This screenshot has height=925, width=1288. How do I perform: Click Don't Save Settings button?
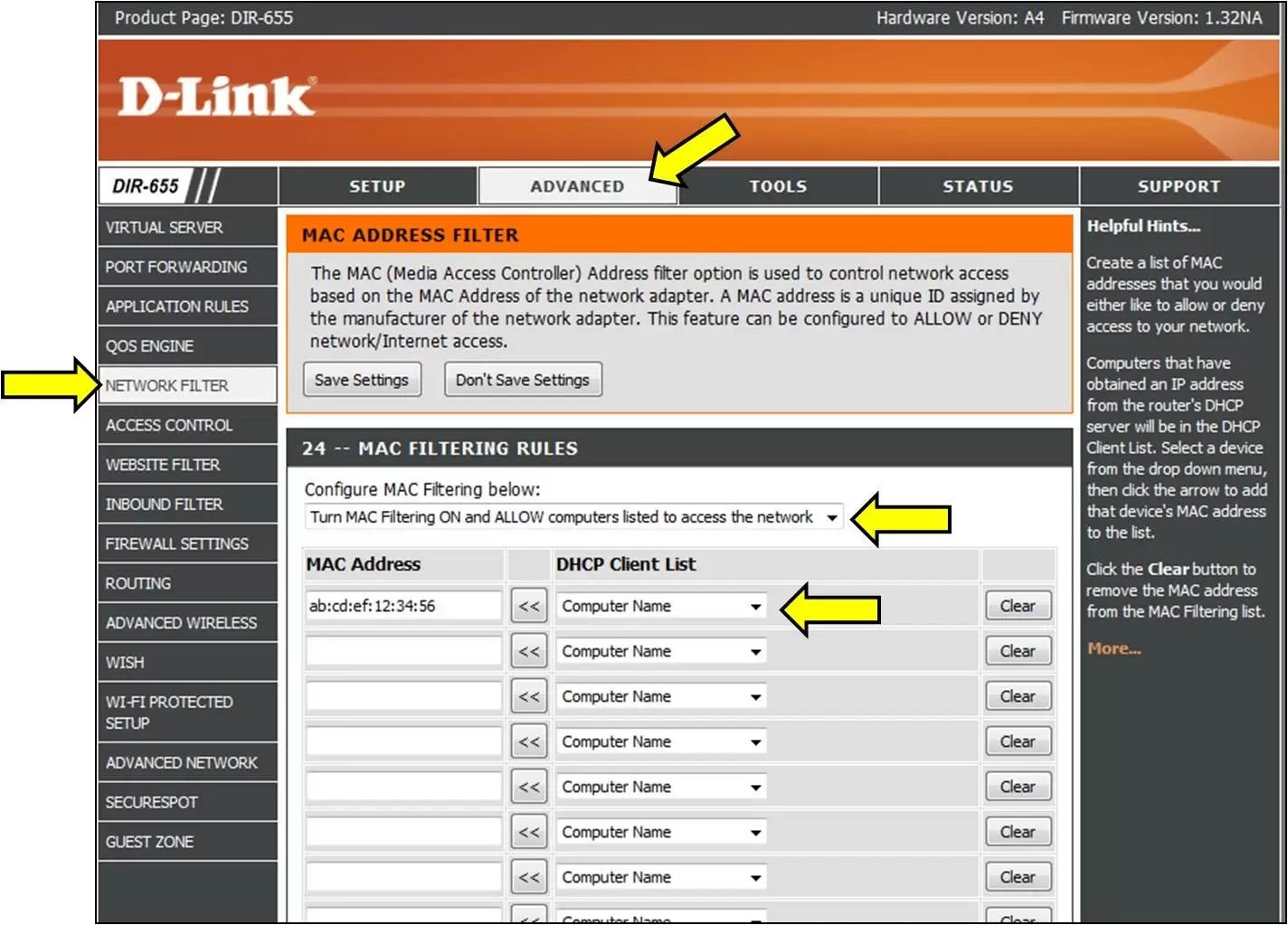pos(523,380)
